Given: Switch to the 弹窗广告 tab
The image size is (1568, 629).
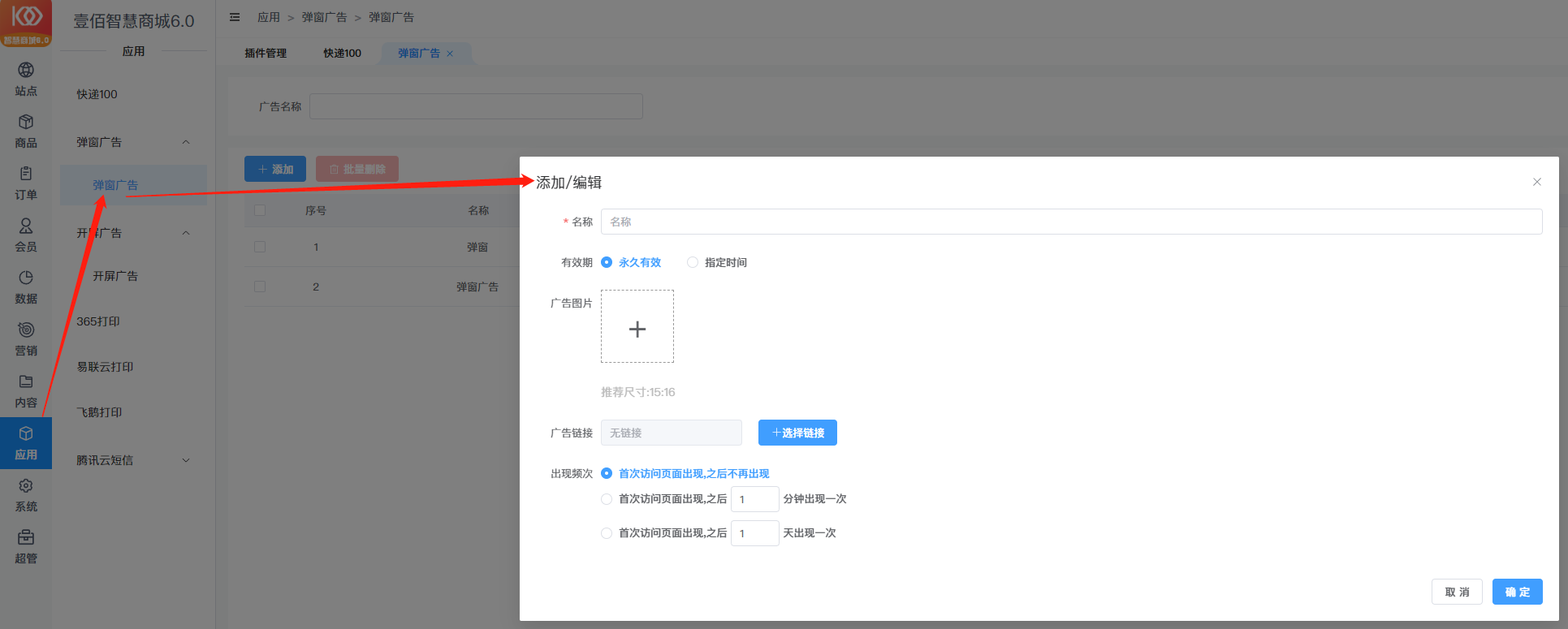Looking at the screenshot, I should (x=419, y=54).
